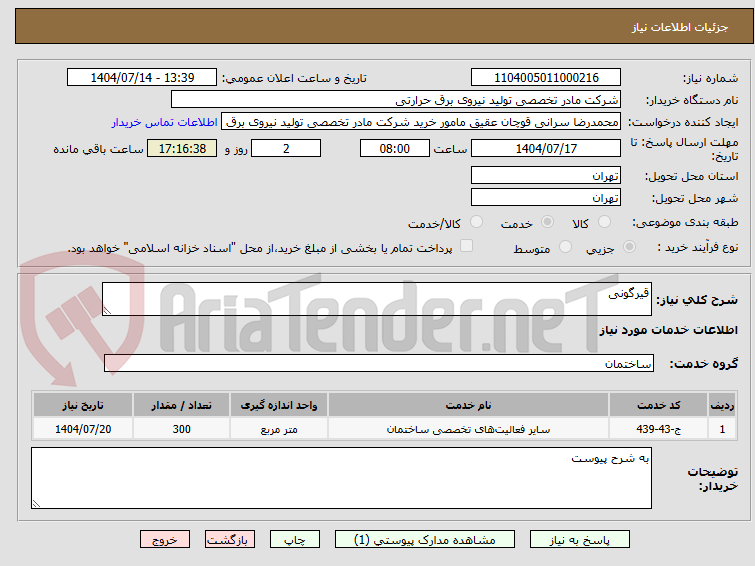
Task: Click the شرح کلی نیاز text area قیرگونی
Action: pyautogui.click(x=377, y=299)
